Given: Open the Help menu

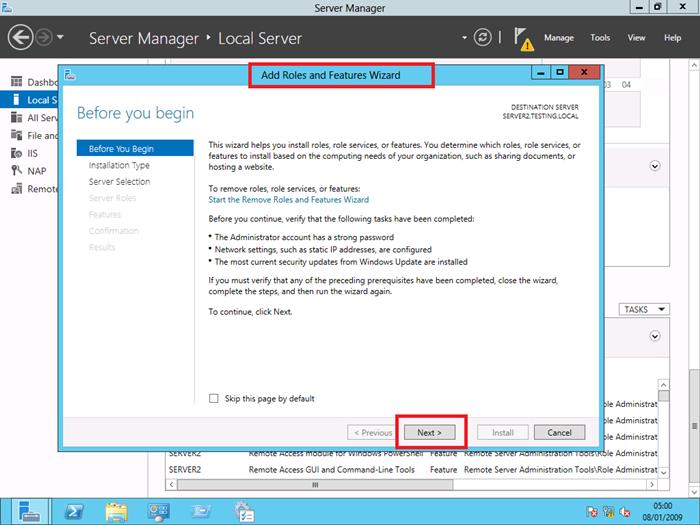Looking at the screenshot, I should (672, 38).
